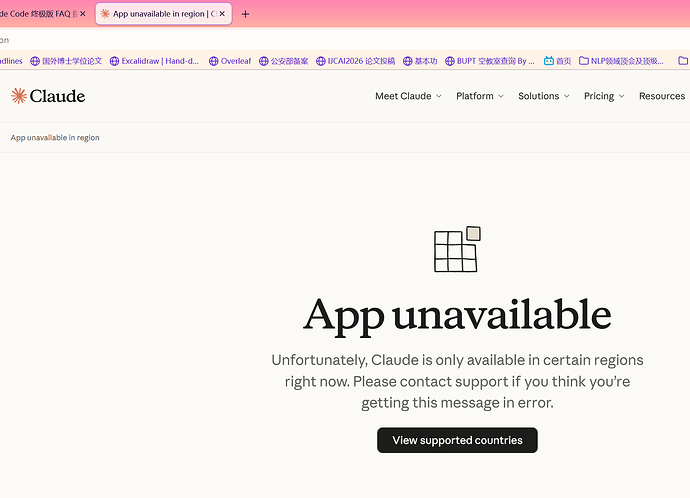Viewport: 690px width, 498px height.
Task: Open the Excalidraw bookmark
Action: click(154, 61)
